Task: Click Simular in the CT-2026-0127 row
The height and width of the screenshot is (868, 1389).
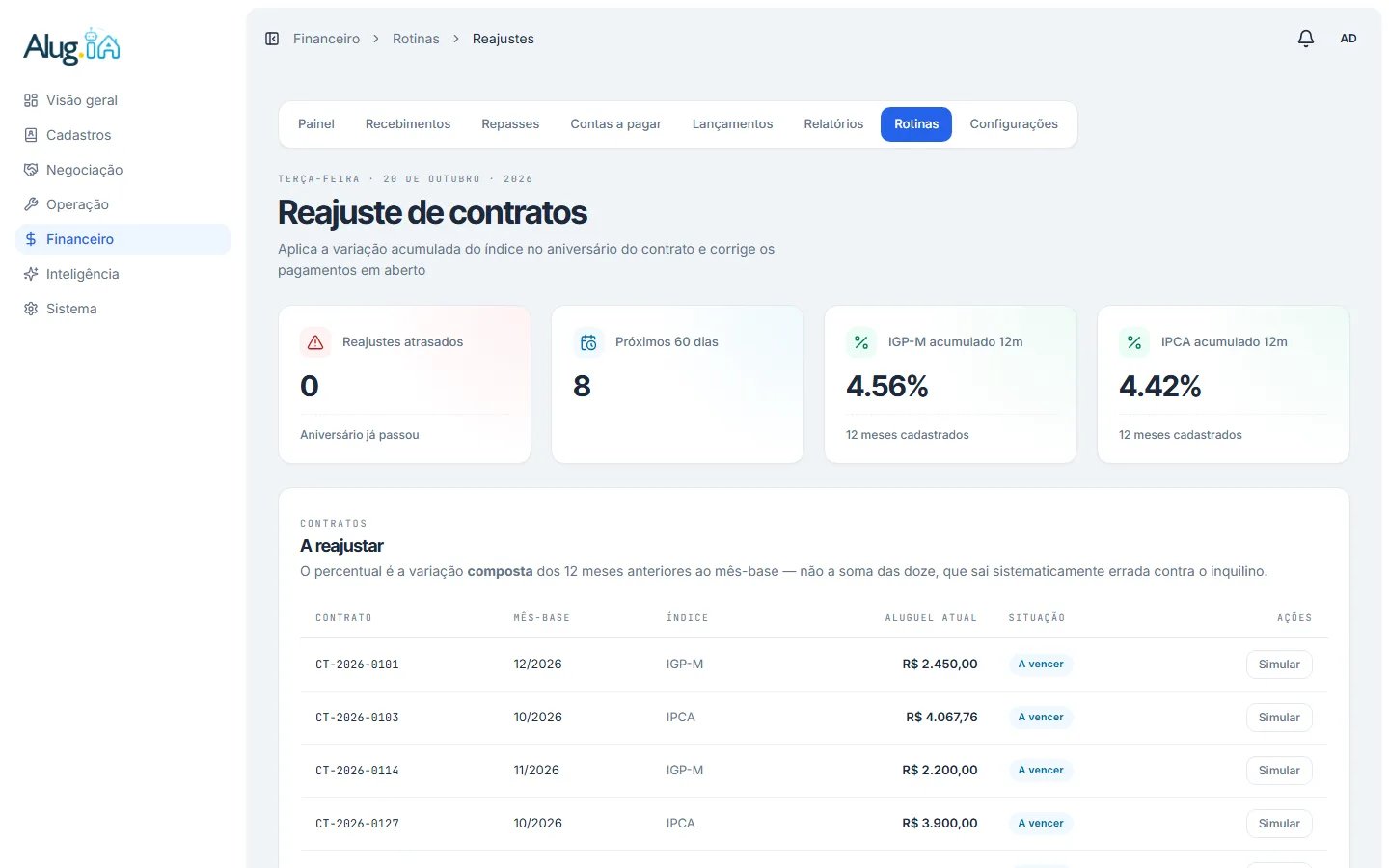Action: coord(1279,824)
